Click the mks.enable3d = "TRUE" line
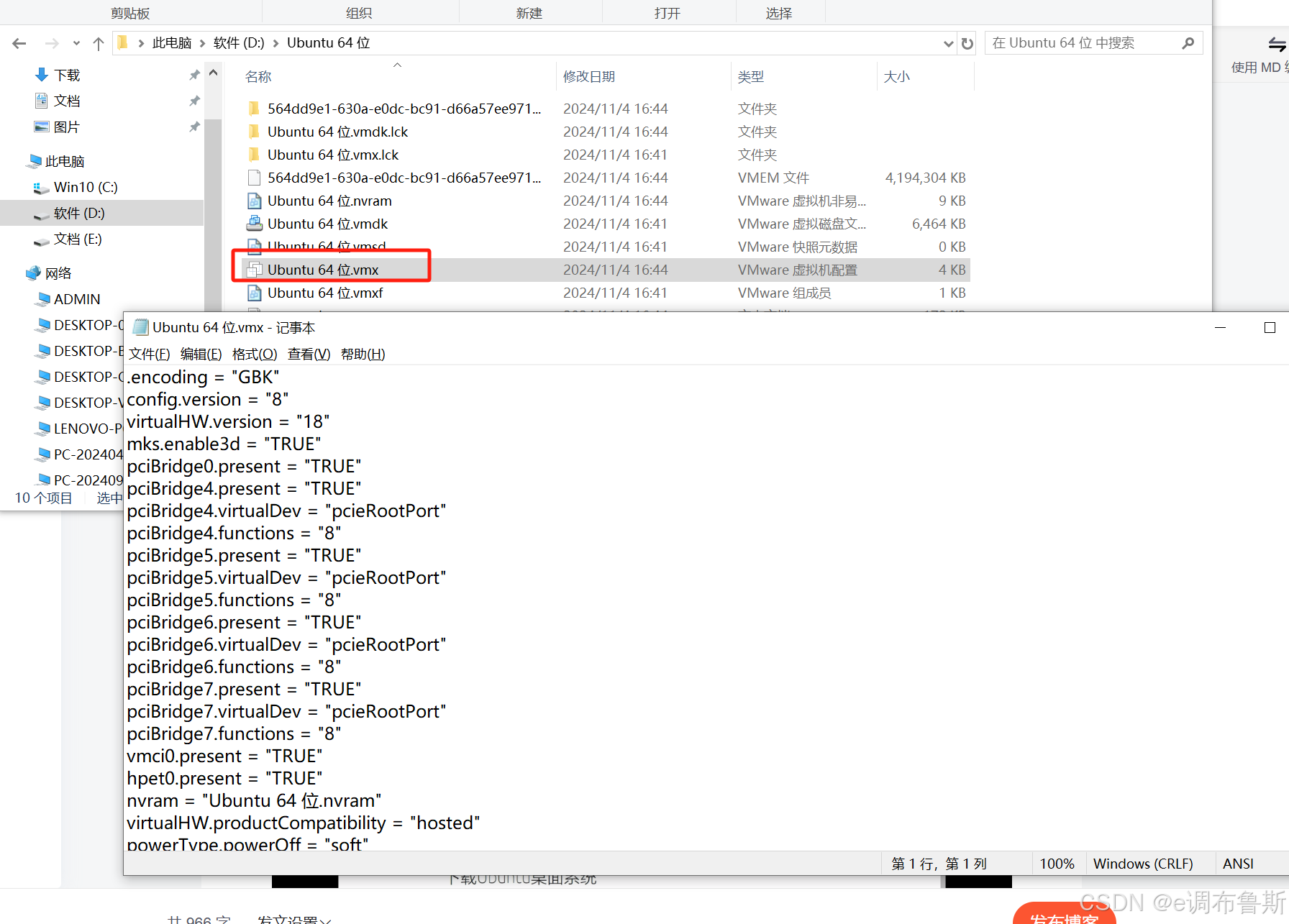This screenshot has width=1289, height=924. point(224,444)
